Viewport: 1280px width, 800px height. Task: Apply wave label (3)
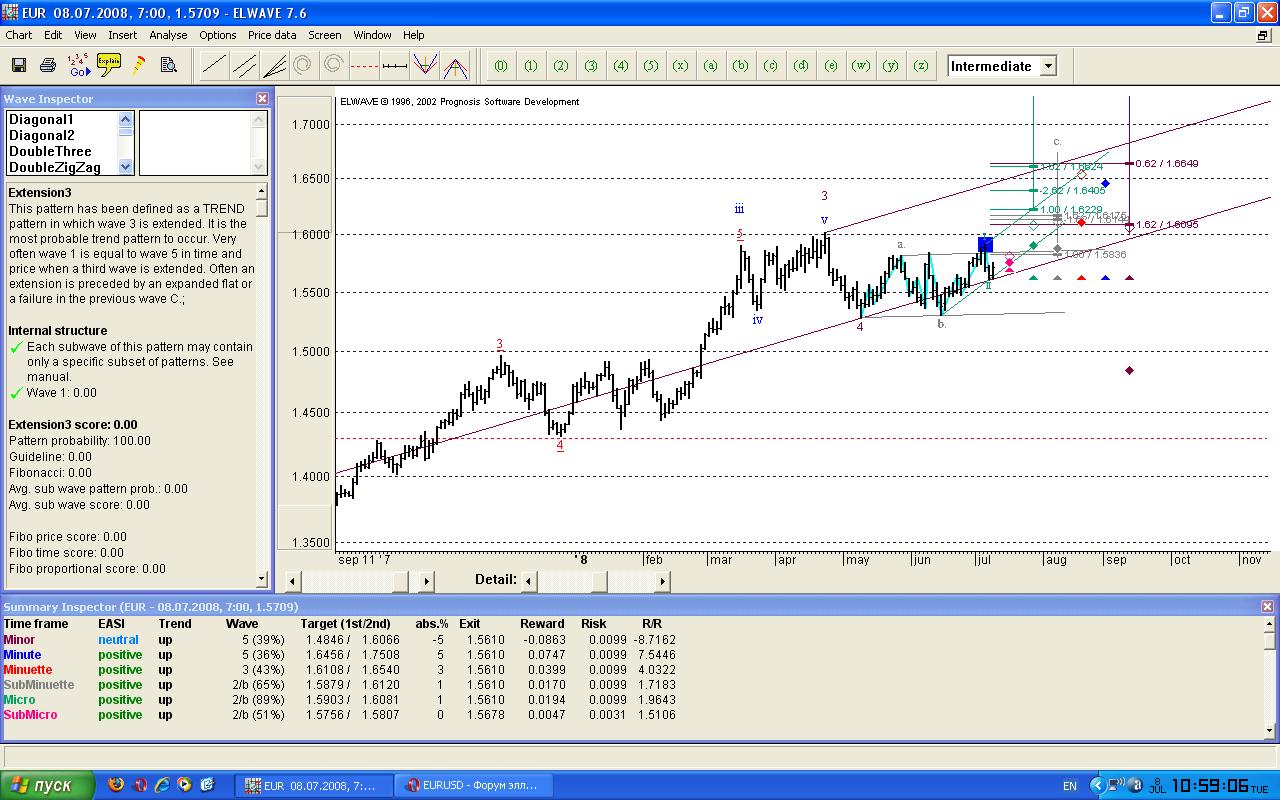pos(591,66)
